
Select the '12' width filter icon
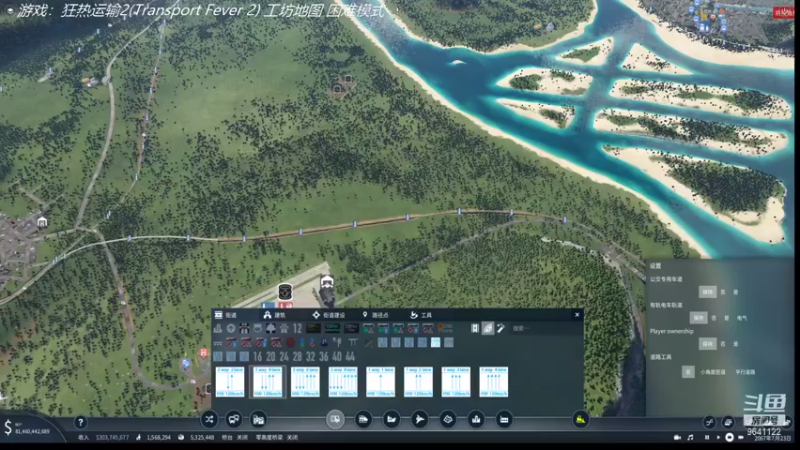(x=297, y=328)
